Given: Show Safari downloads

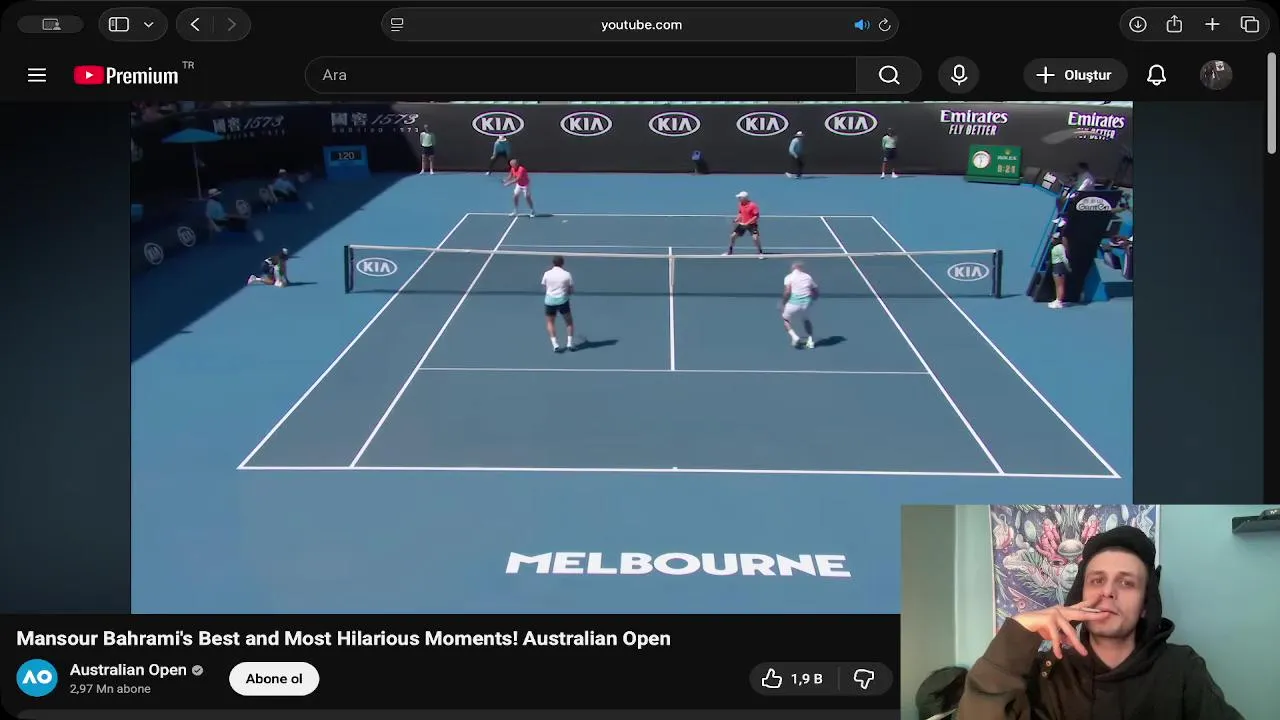Looking at the screenshot, I should 1138,24.
